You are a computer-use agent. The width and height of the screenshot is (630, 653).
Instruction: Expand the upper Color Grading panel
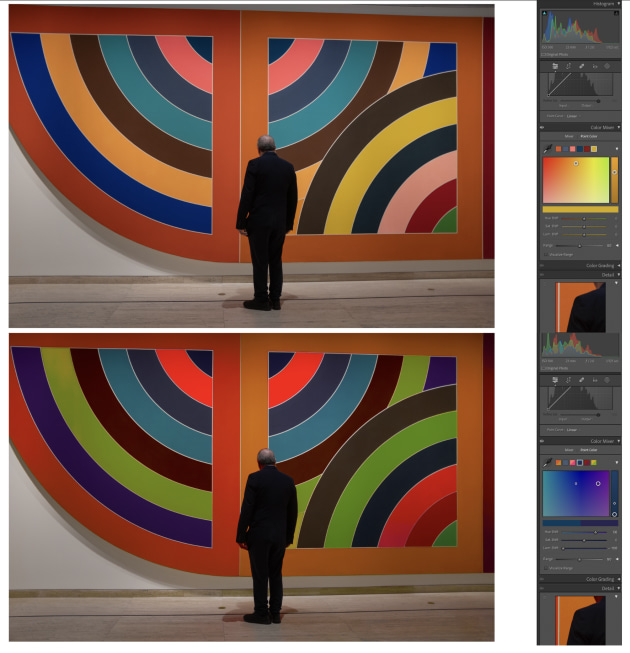[x=618, y=266]
